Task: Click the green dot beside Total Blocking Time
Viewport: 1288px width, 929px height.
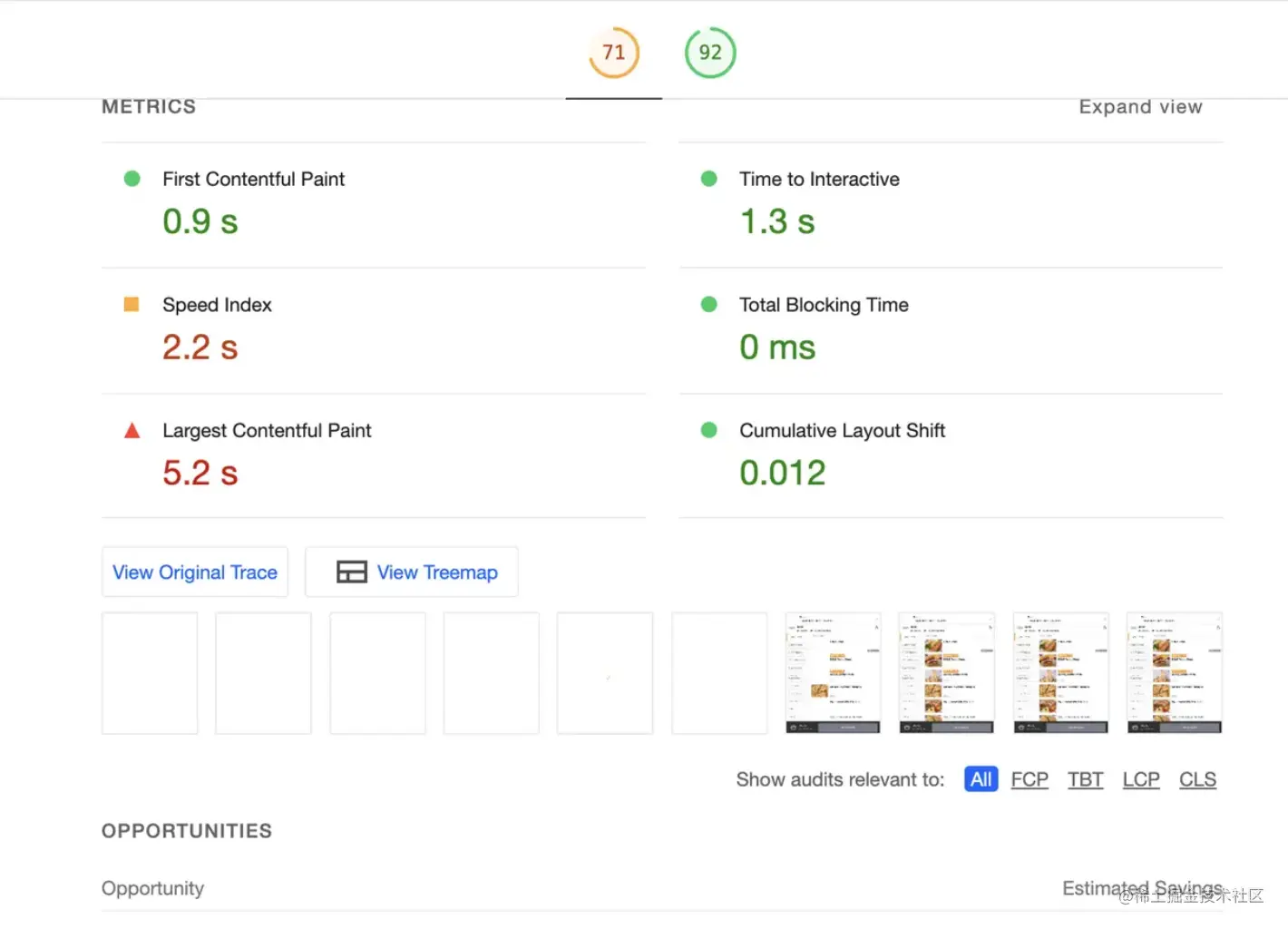Action: point(708,305)
